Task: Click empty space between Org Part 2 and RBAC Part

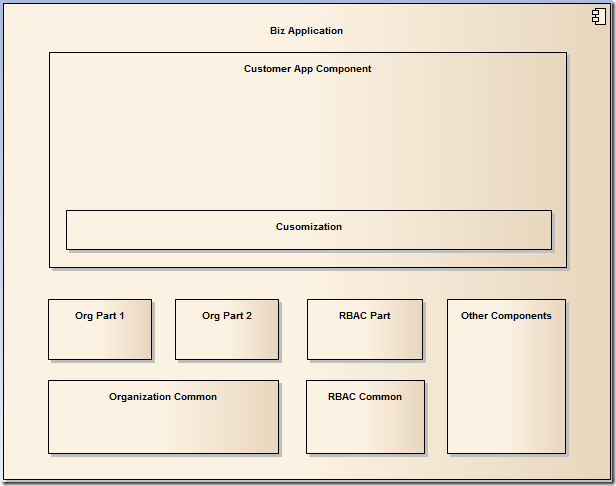Action: click(x=293, y=330)
